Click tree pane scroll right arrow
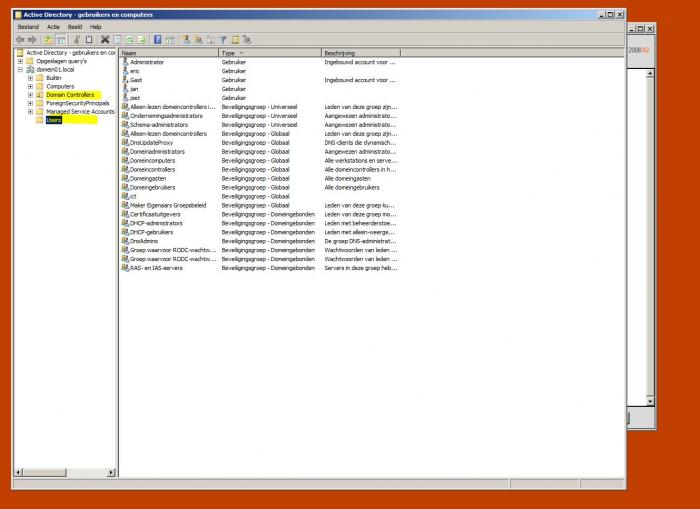The image size is (700, 509). [x=111, y=472]
